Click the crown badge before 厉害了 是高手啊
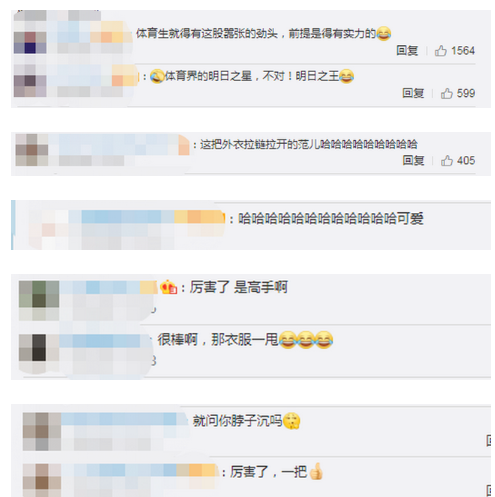This screenshot has height=497, width=495. (168, 287)
